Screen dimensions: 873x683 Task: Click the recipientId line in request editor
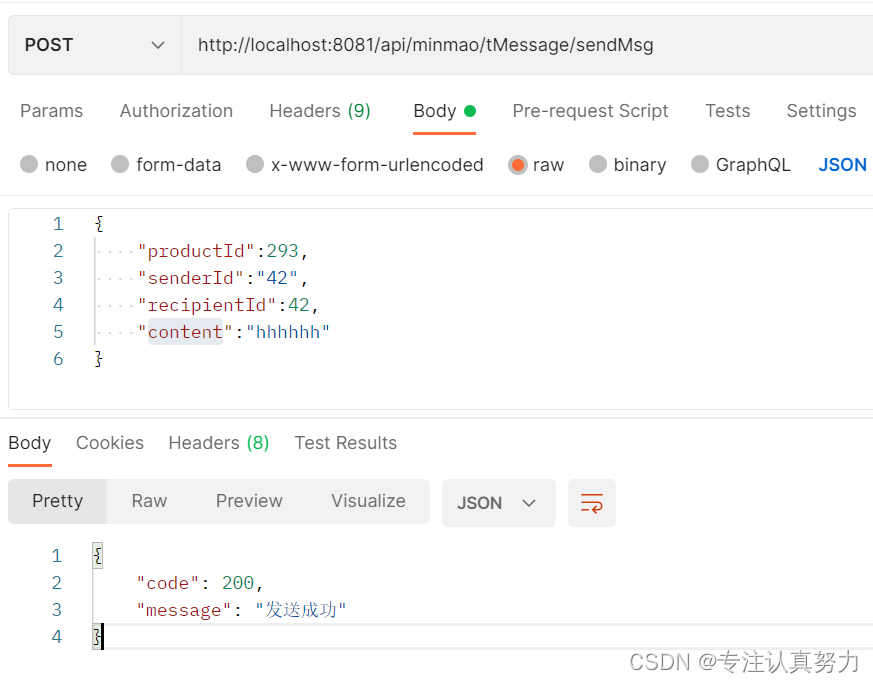coord(228,305)
